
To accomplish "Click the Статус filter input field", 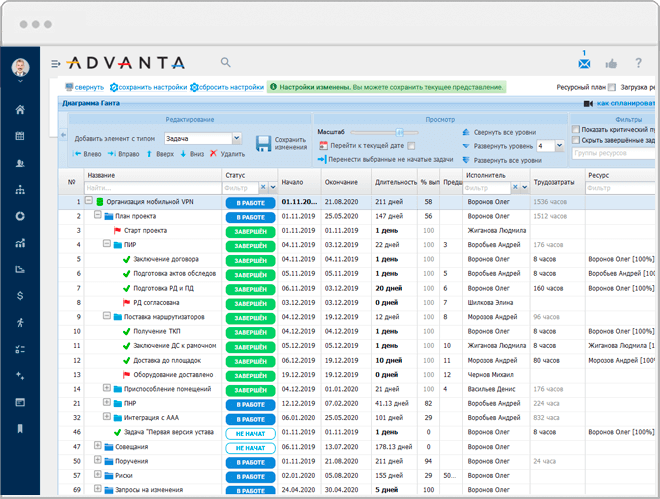I will [240, 188].
